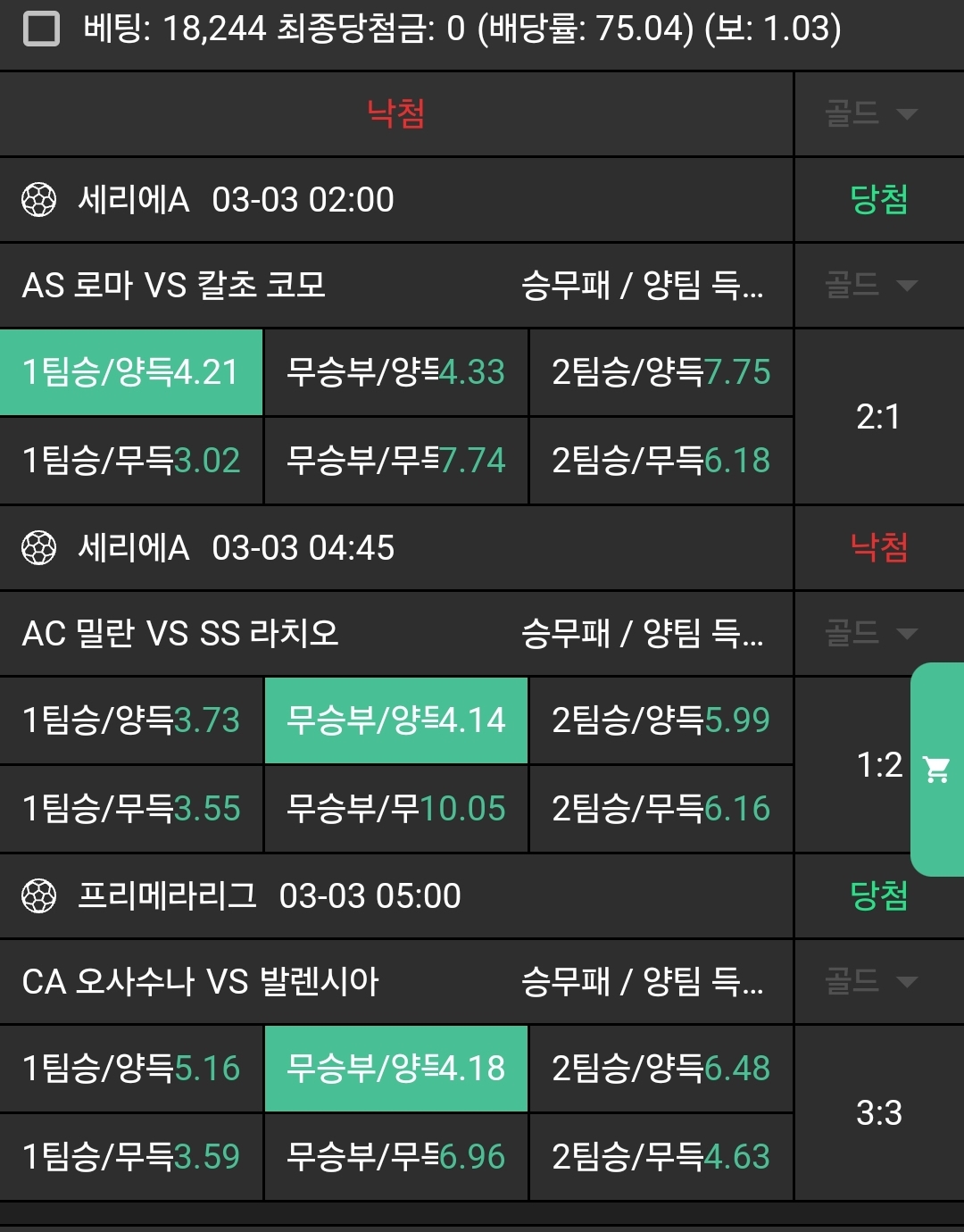Choose the 2팀승/무득 4.63 odds cell
Viewport: 964px width, 1232px height.
pyautogui.click(x=661, y=1157)
